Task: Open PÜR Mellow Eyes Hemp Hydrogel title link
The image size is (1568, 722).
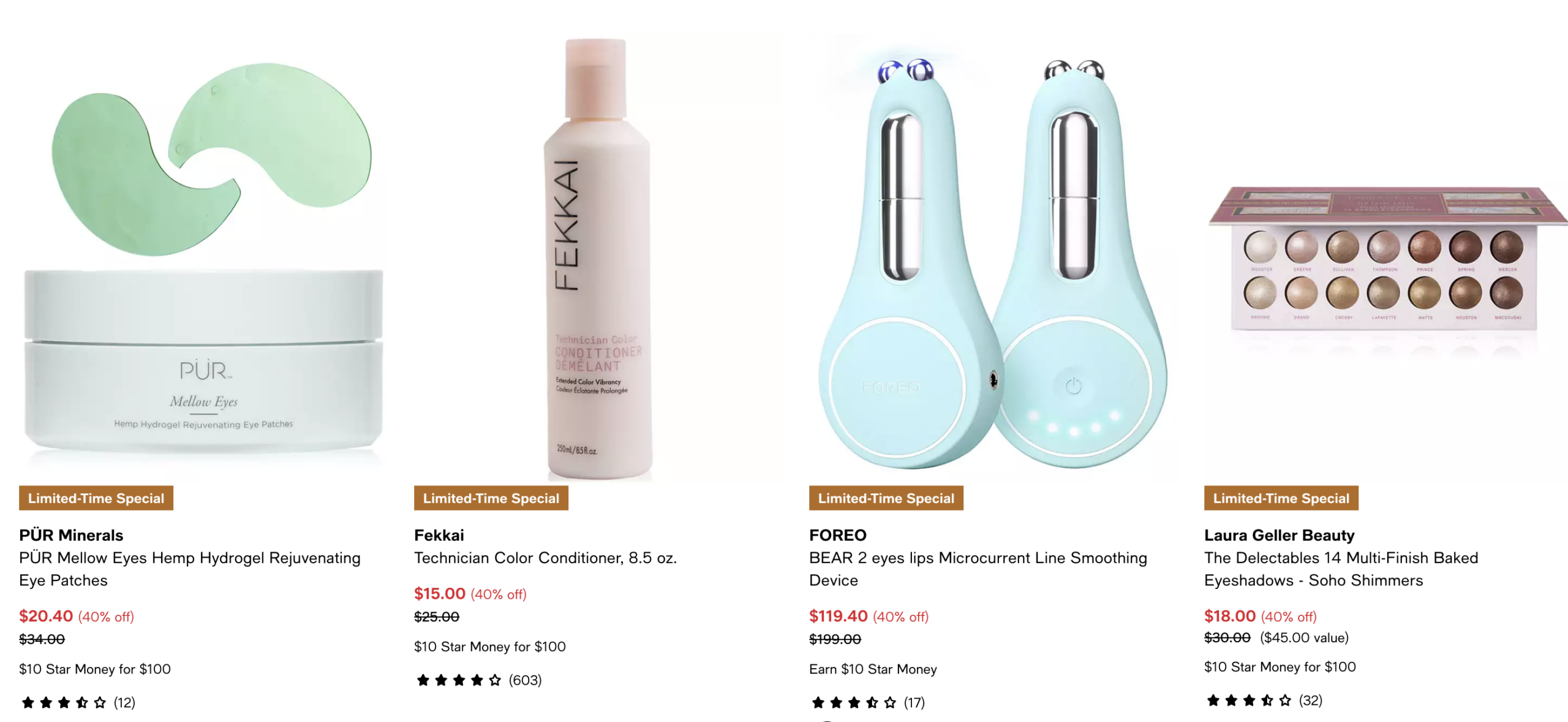Action: click(190, 569)
